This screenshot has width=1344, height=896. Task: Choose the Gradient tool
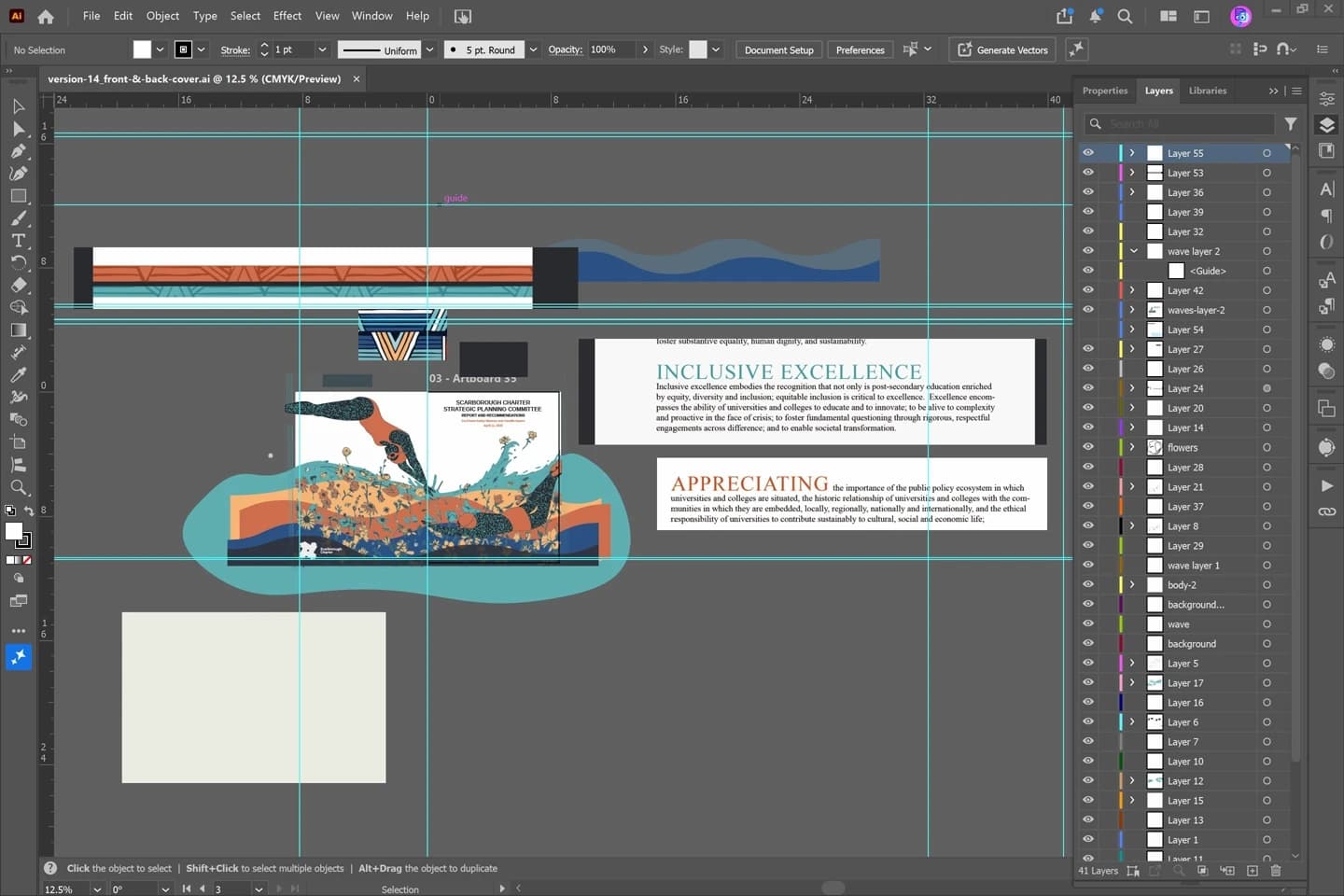point(19,330)
